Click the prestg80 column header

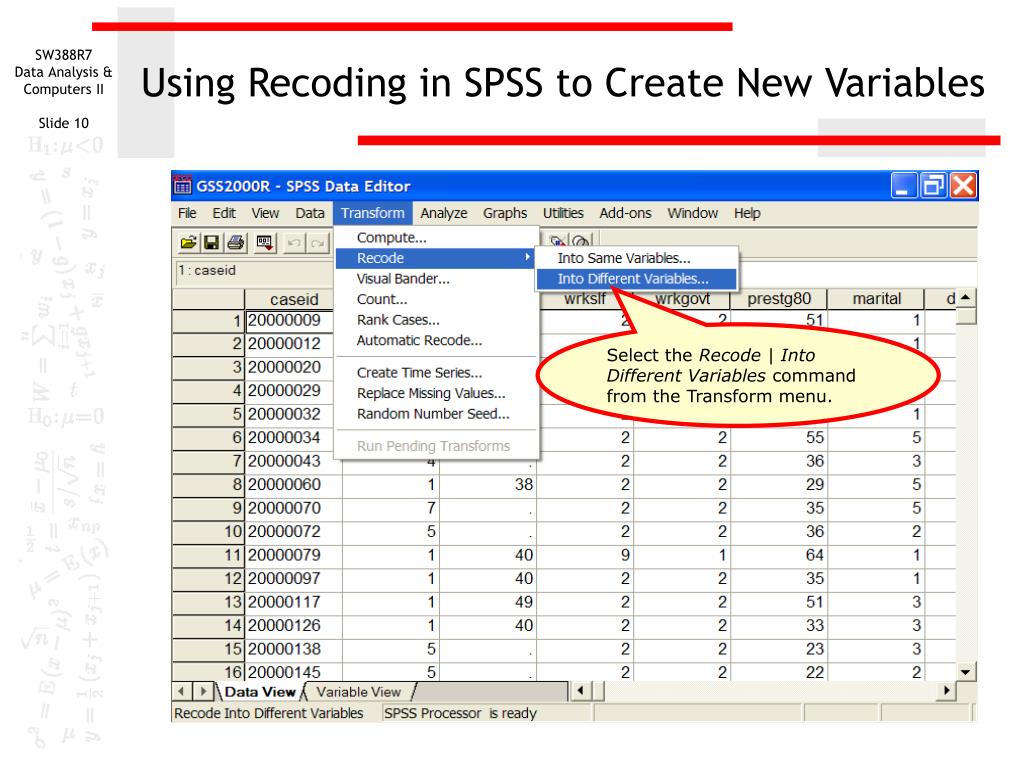tap(778, 298)
